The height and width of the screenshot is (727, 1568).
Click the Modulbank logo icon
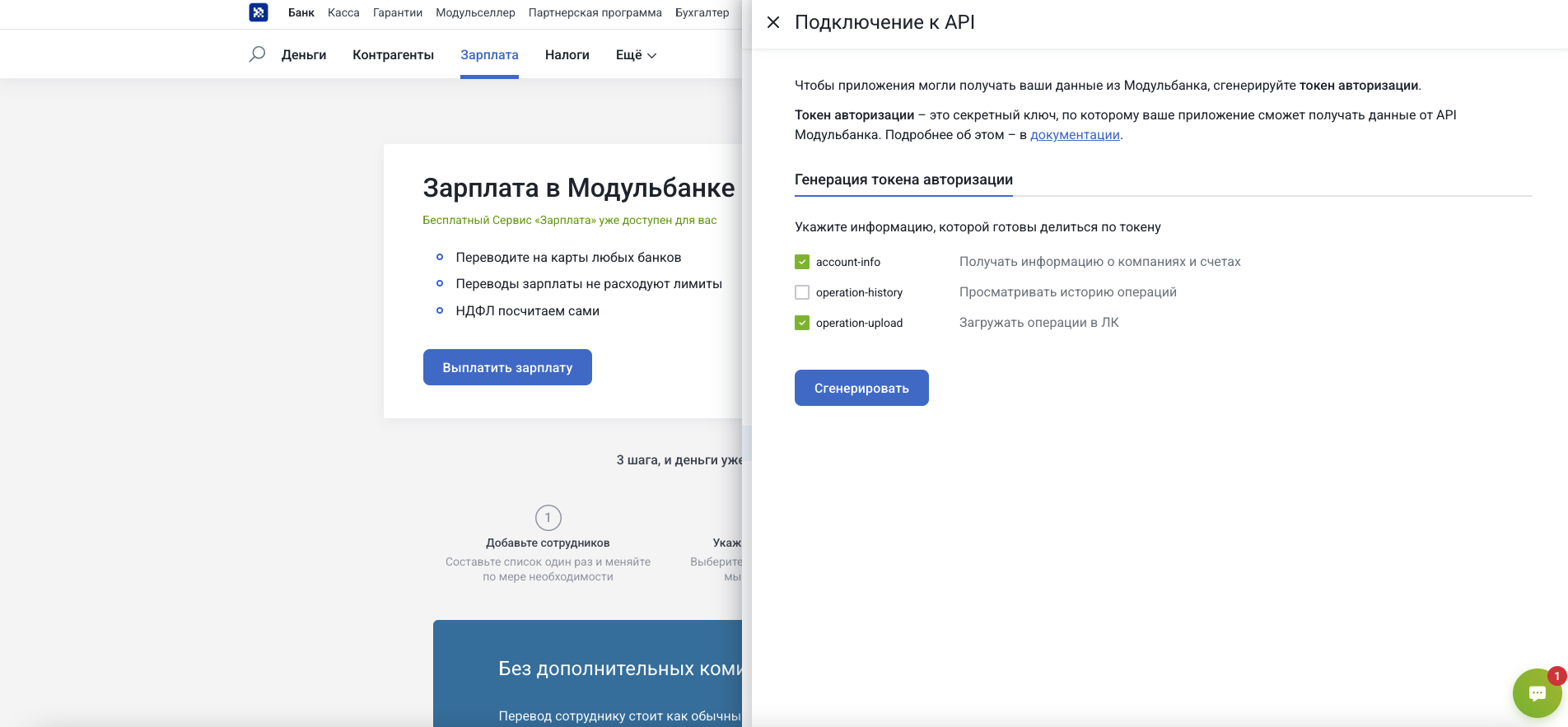pyautogui.click(x=259, y=12)
